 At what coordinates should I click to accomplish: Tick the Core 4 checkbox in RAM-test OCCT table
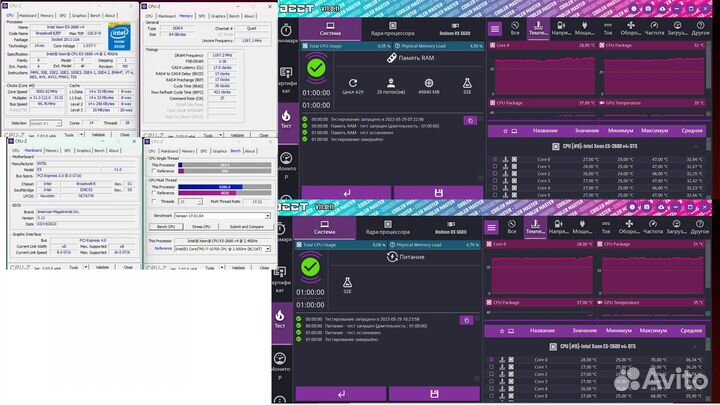(x=495, y=188)
